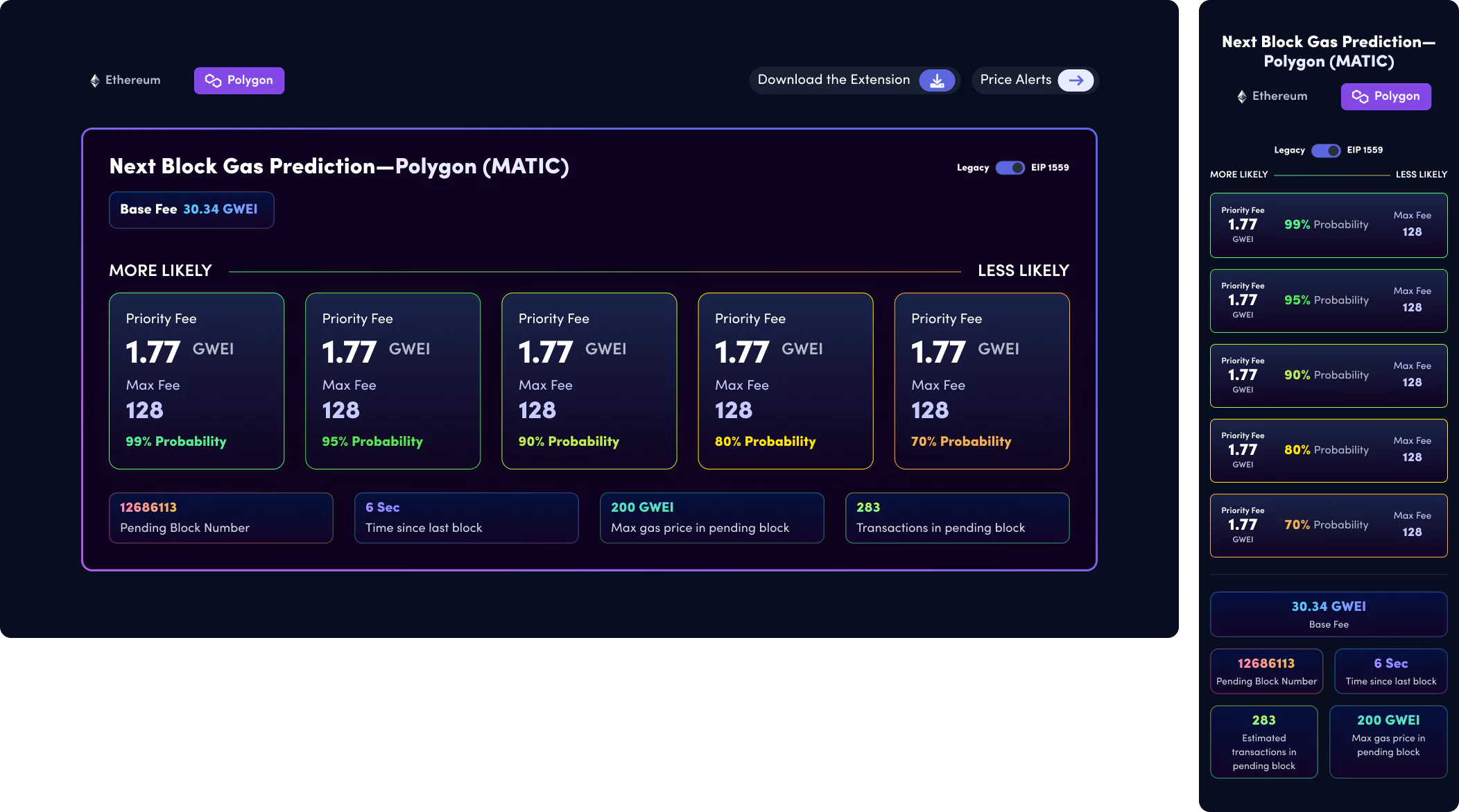Screen dimensions: 1459x812
Task: Click the Ethereum diamond icon in main dashboard
Action: [x=95, y=80]
